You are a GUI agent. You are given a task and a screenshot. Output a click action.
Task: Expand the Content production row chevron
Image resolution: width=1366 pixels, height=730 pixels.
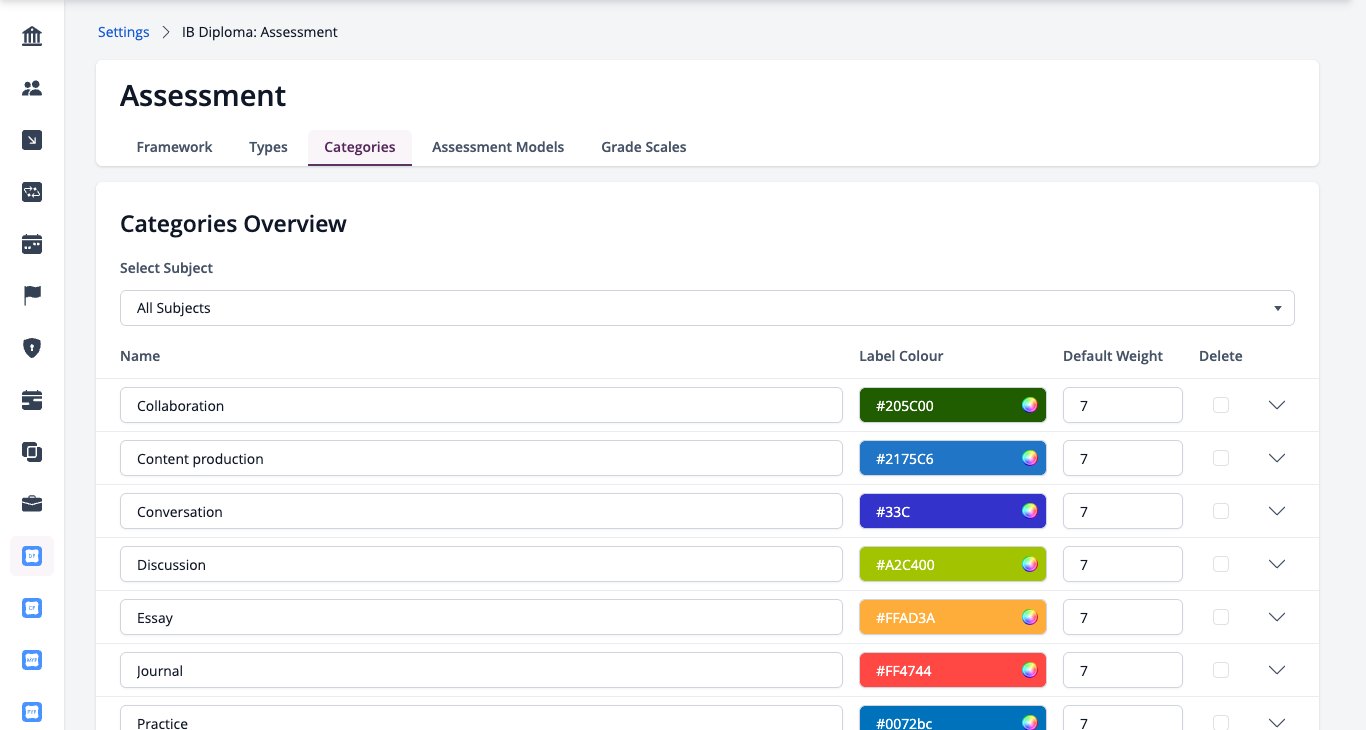click(x=1276, y=458)
